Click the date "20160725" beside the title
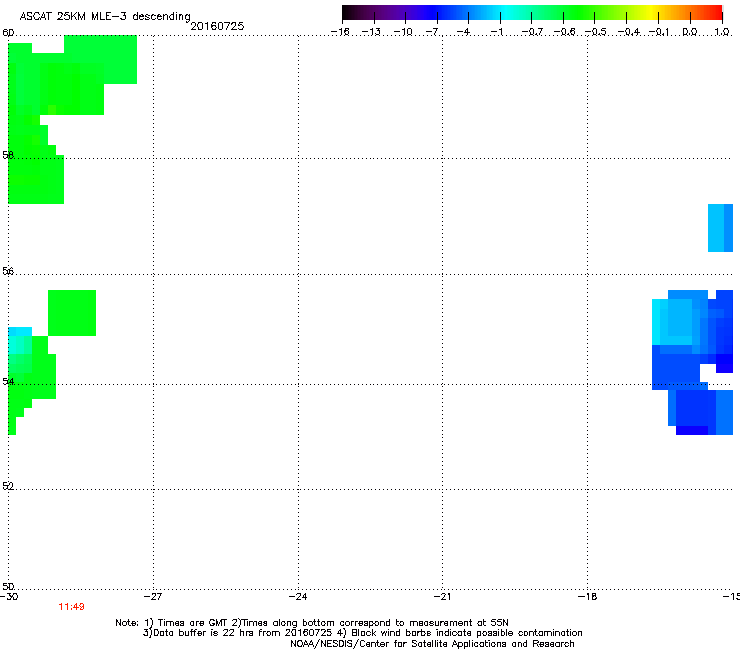 click(x=217, y=26)
